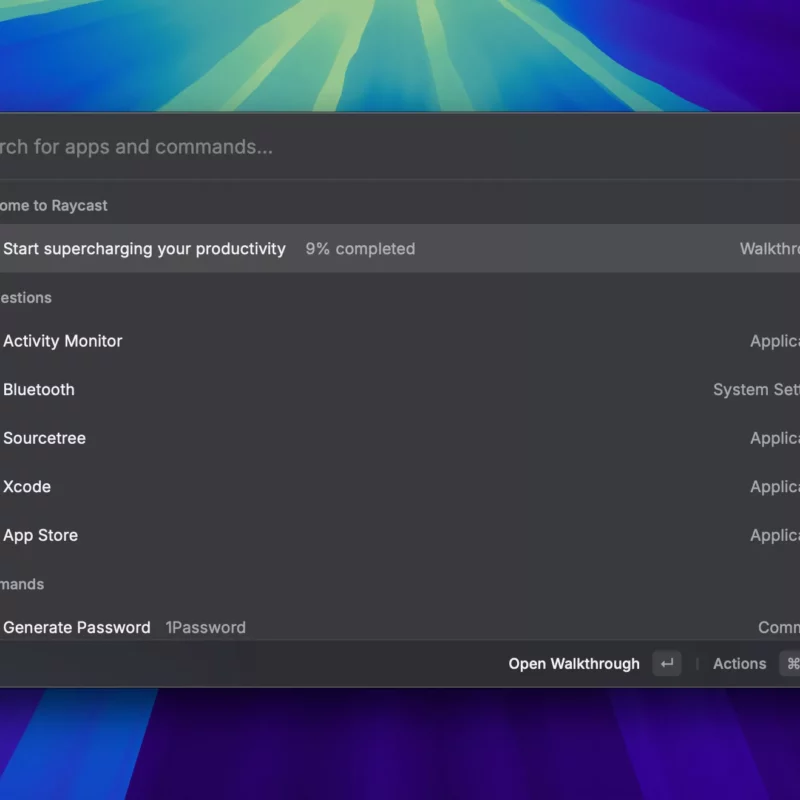Choose the Generate Password command

77,628
